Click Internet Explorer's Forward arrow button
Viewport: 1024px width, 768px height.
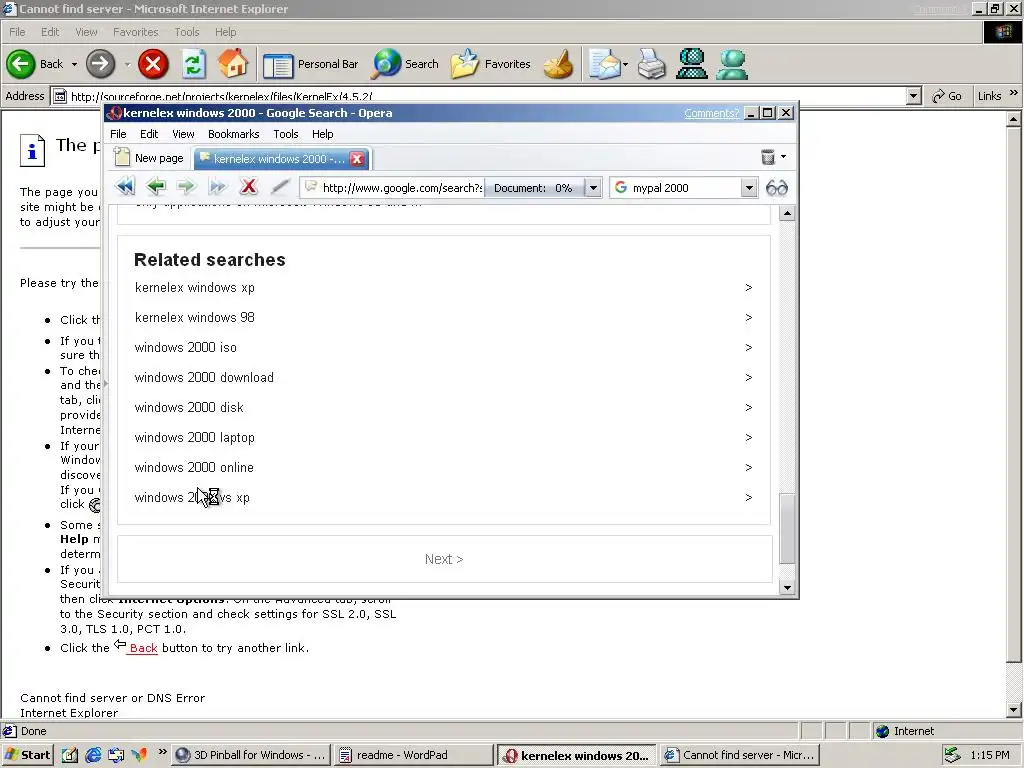pyautogui.click(x=101, y=64)
